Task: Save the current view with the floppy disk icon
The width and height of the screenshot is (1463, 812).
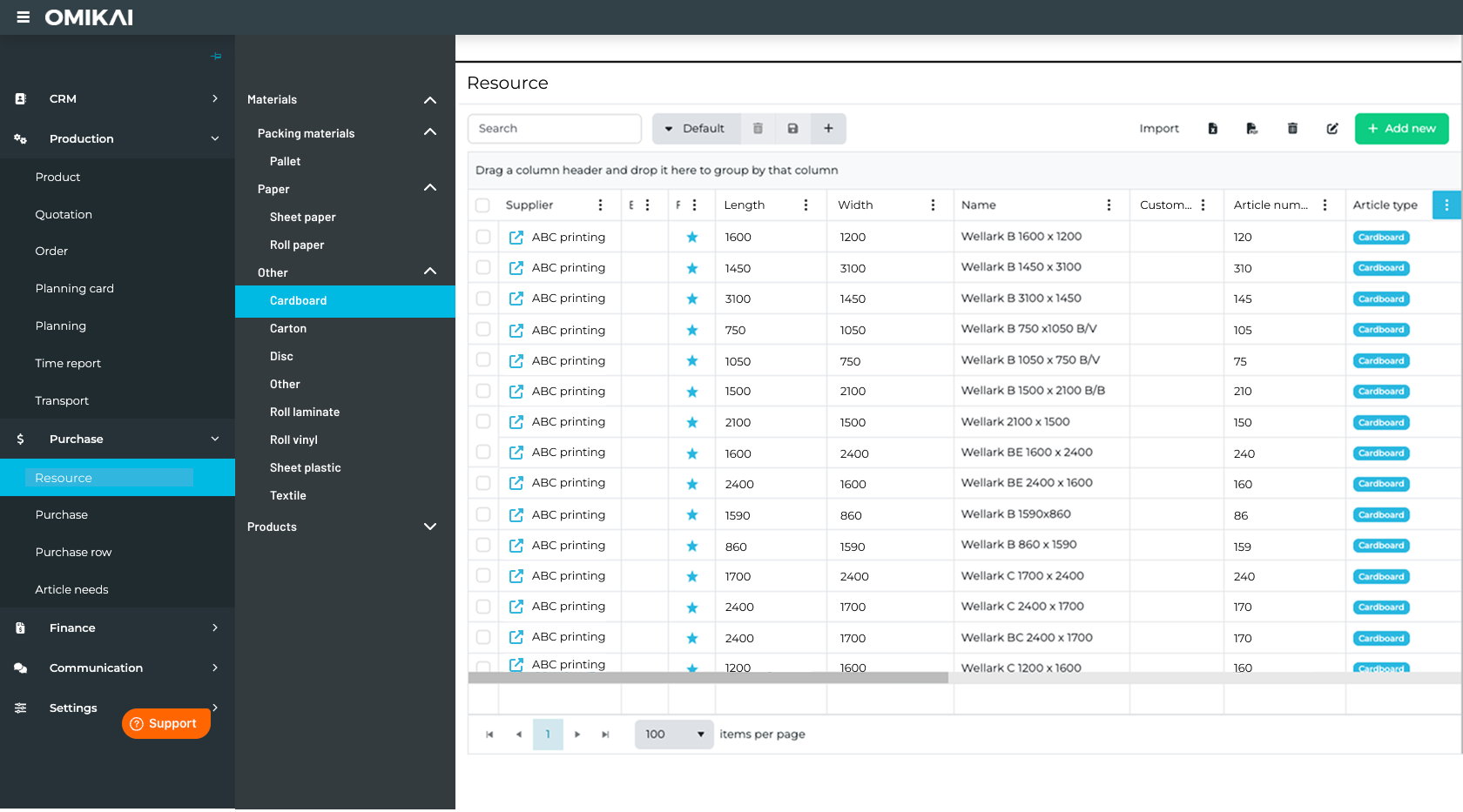Action: (x=792, y=129)
